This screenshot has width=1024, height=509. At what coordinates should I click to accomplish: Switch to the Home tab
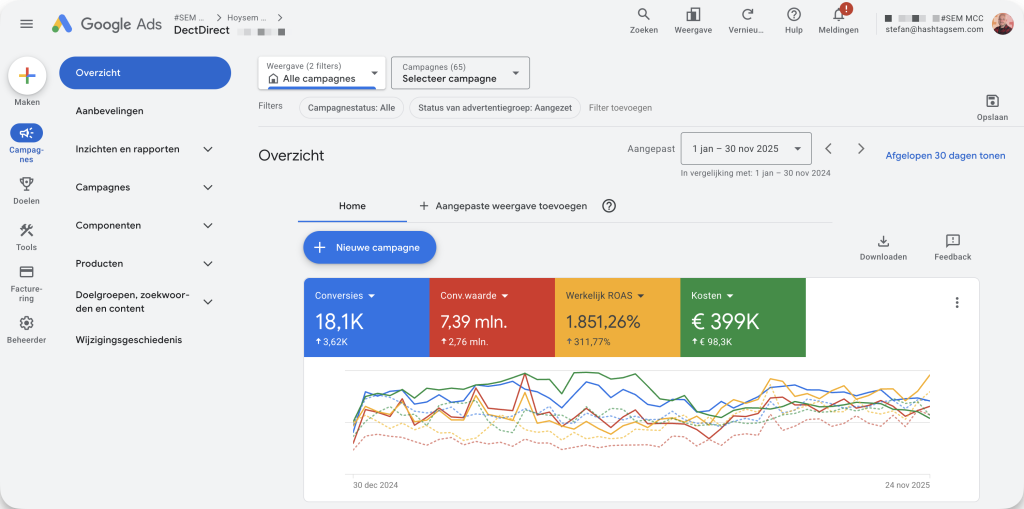point(352,206)
